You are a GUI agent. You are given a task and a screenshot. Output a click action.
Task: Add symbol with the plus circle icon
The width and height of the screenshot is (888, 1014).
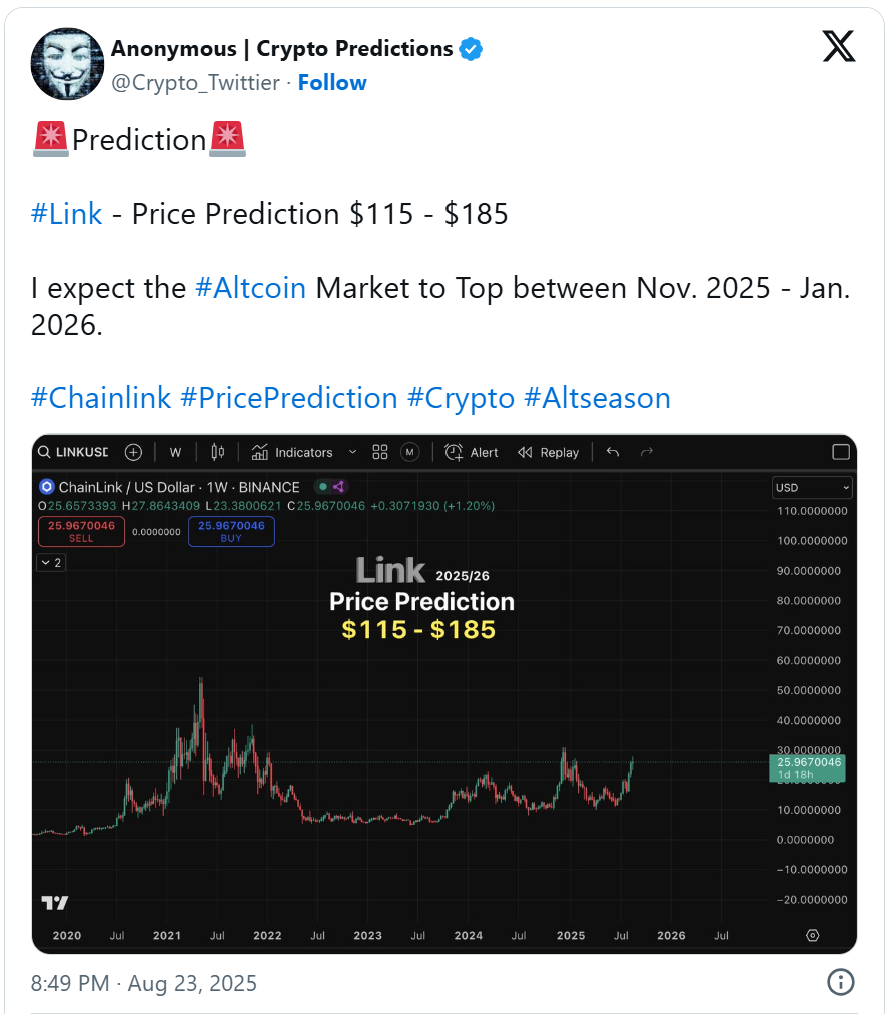(133, 452)
